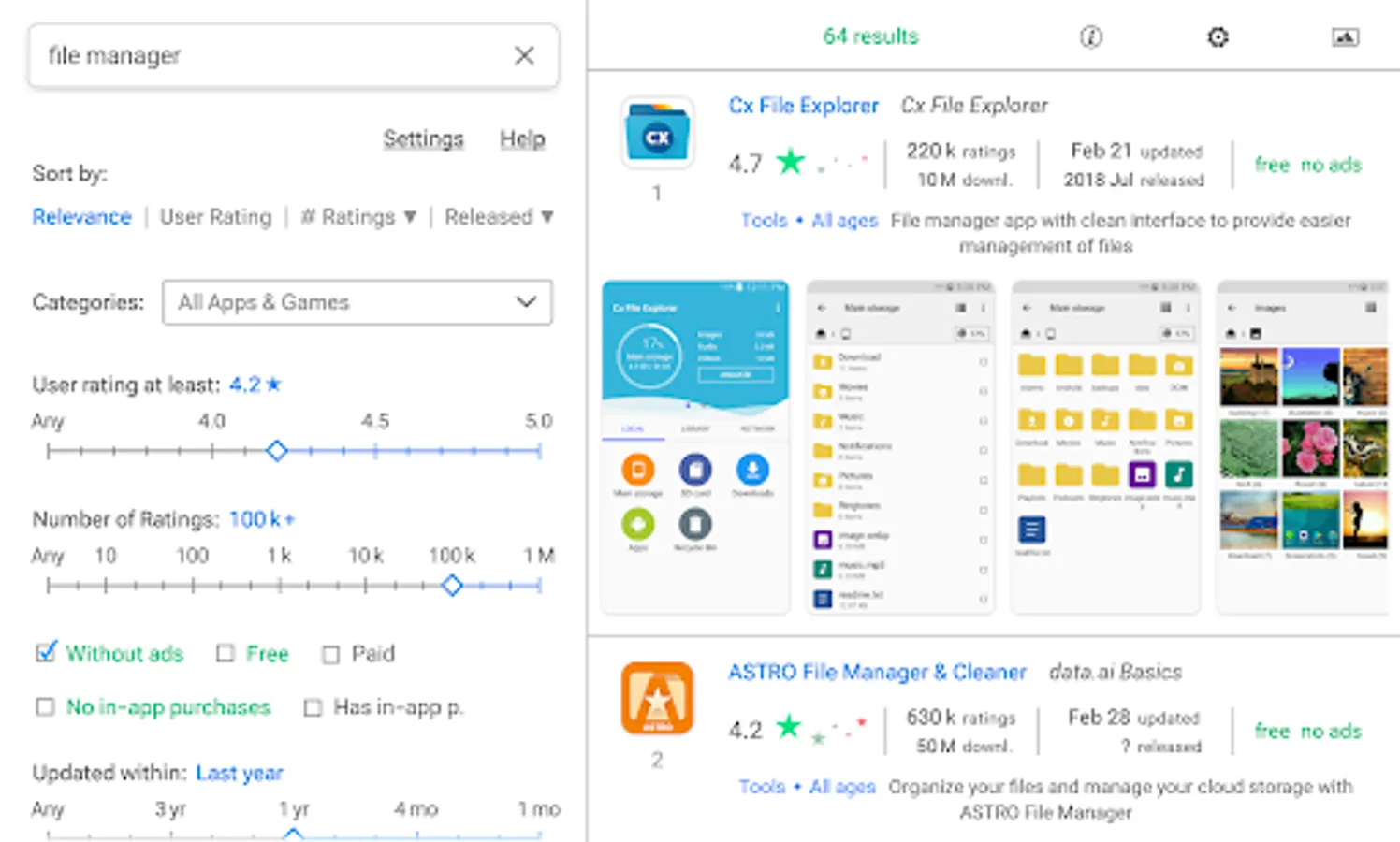Open the Cx screenshot showing folder list view
Screen dimensions: 1400x842
[x=900, y=447]
